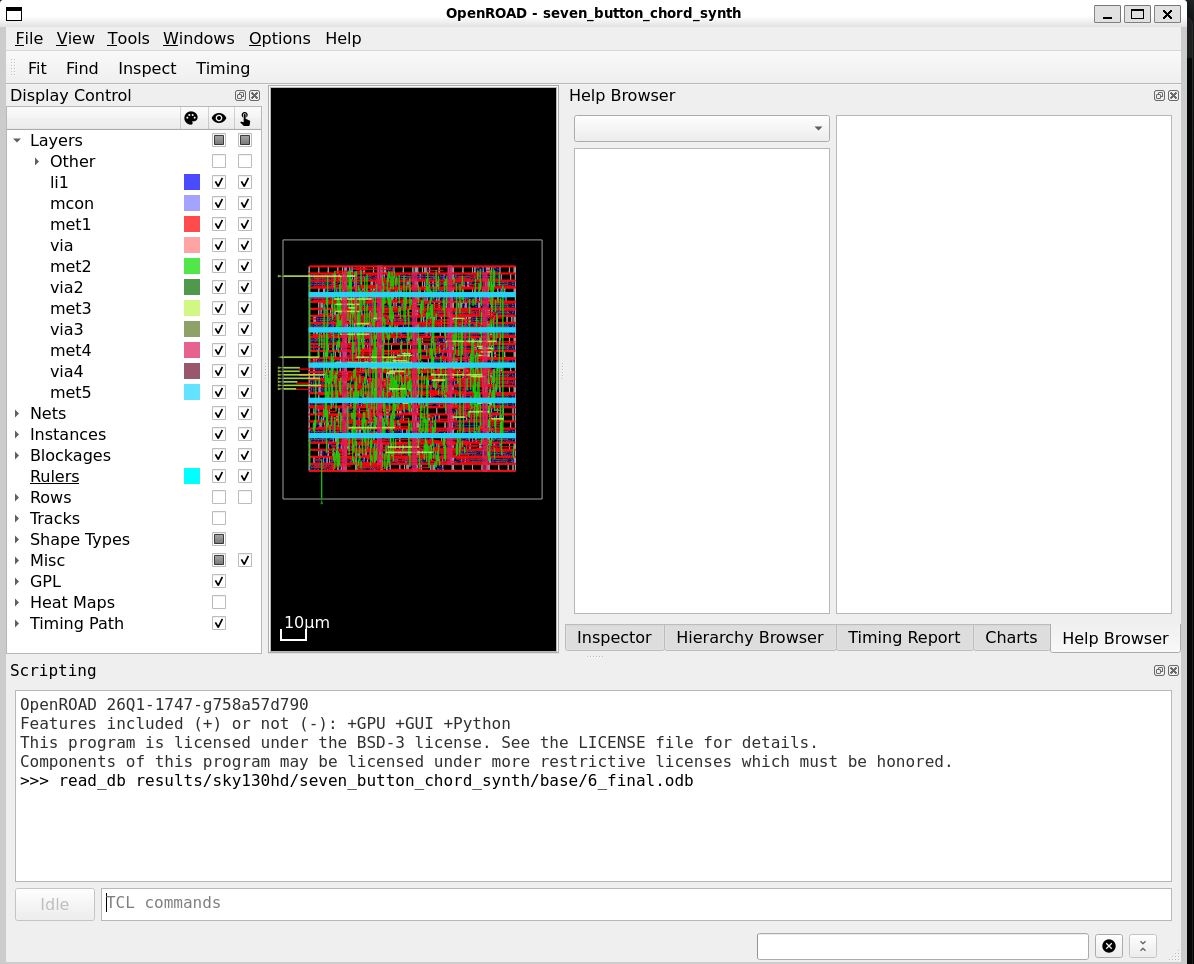
Task: Click the collapse arrows button at bottom right
Action: coord(1142,946)
